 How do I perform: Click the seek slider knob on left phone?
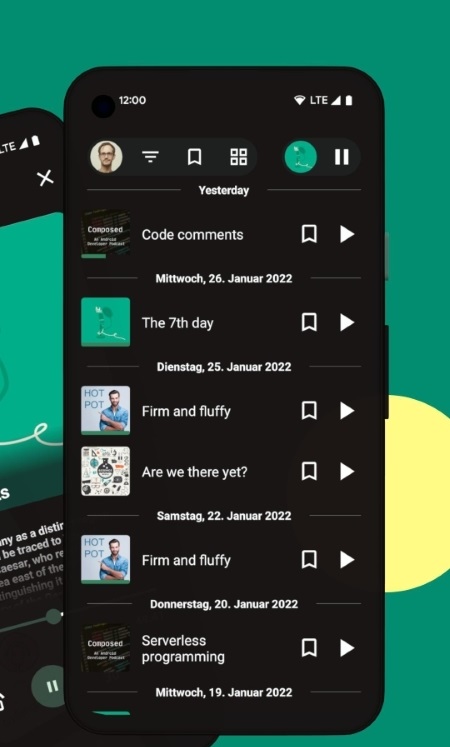pos(54,616)
